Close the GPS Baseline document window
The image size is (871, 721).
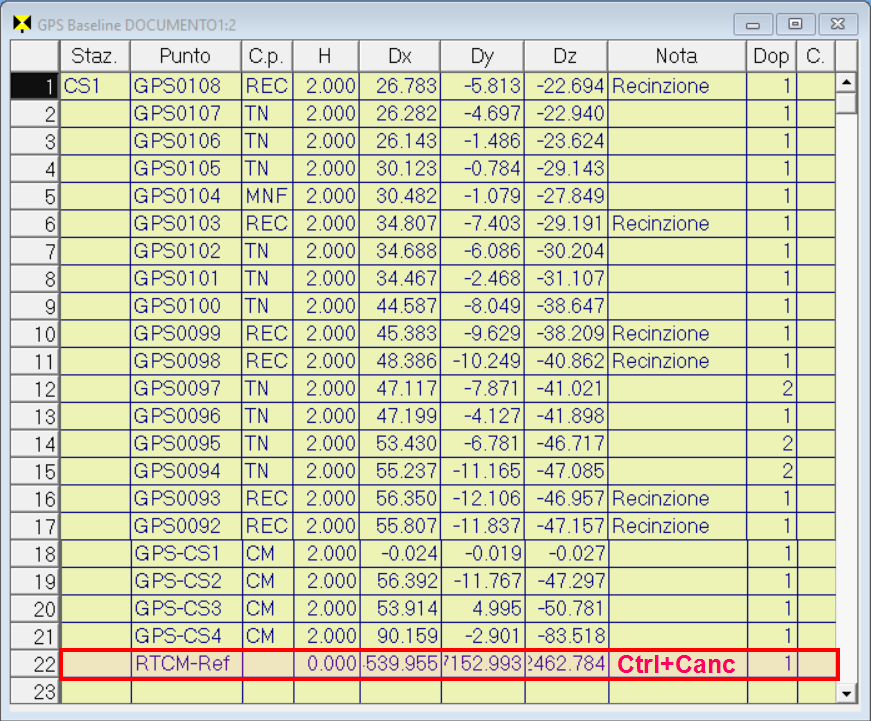click(x=838, y=23)
